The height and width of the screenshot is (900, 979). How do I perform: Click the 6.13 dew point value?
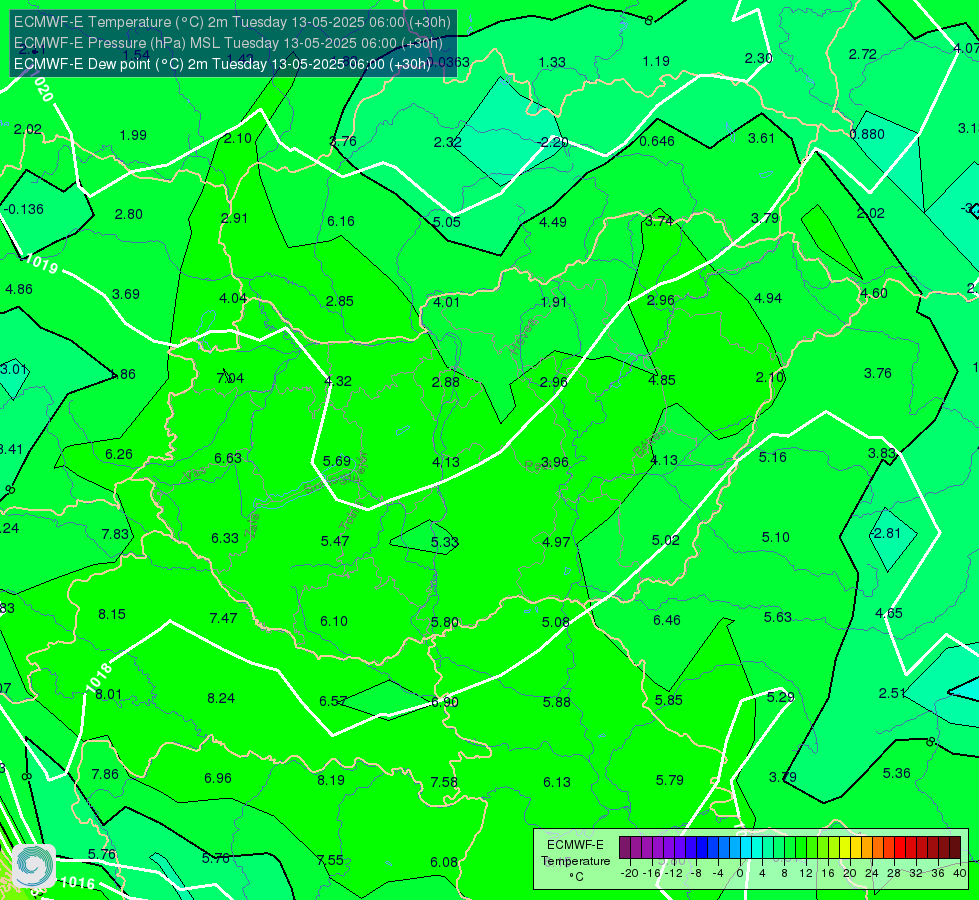556,783
